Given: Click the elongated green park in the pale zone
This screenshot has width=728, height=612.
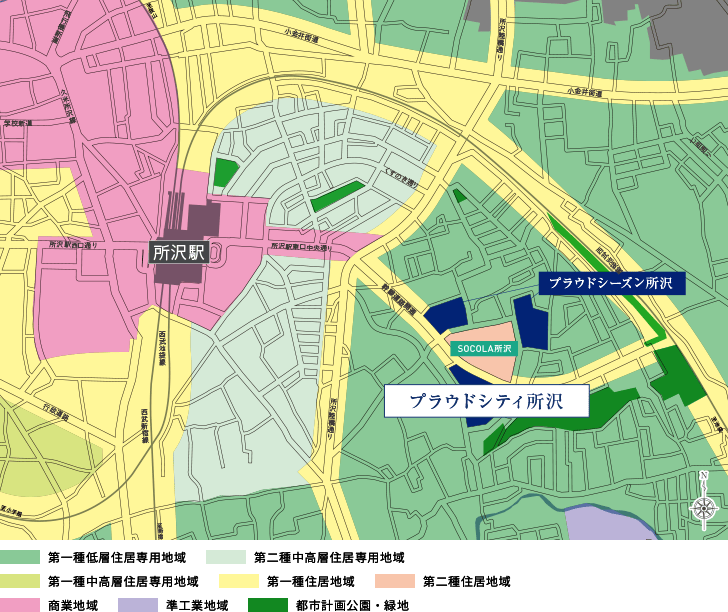Looking at the screenshot, I should pyautogui.click(x=338, y=196).
